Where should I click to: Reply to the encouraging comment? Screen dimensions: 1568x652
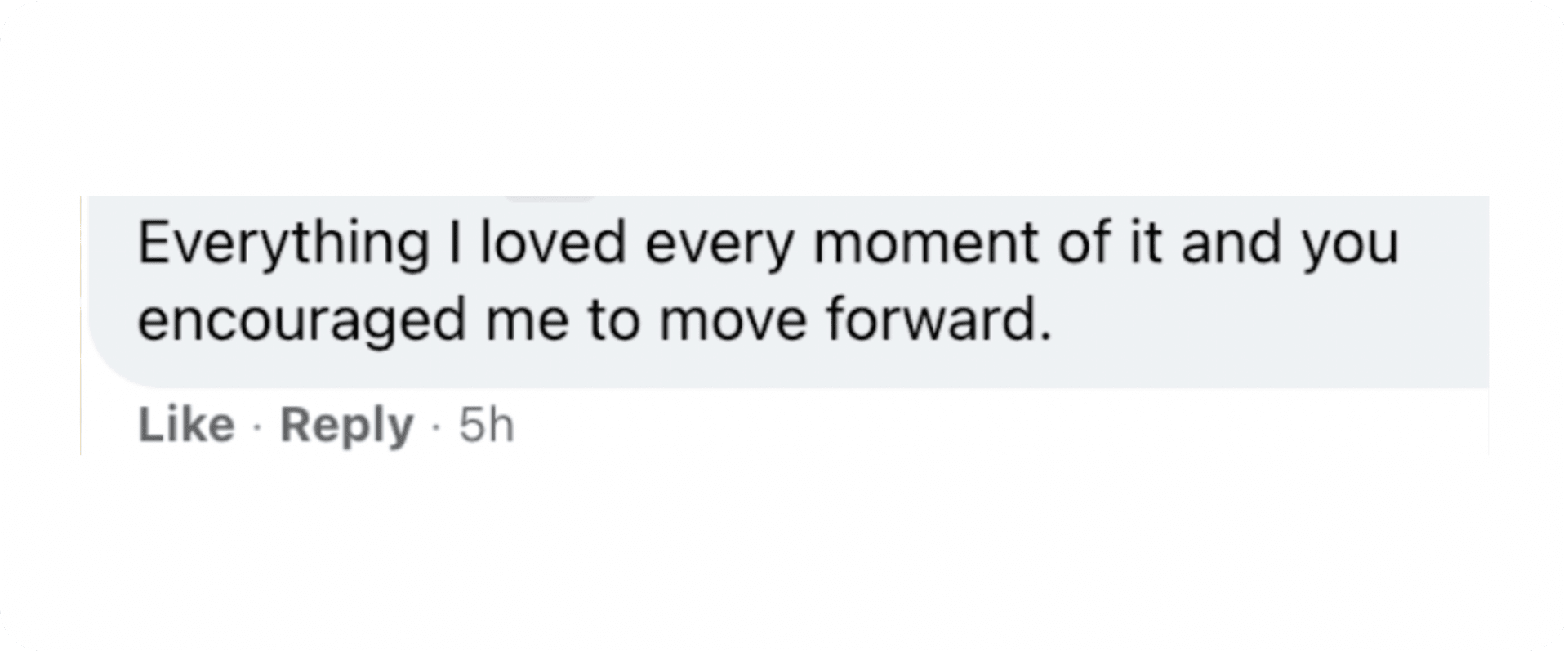point(346,426)
